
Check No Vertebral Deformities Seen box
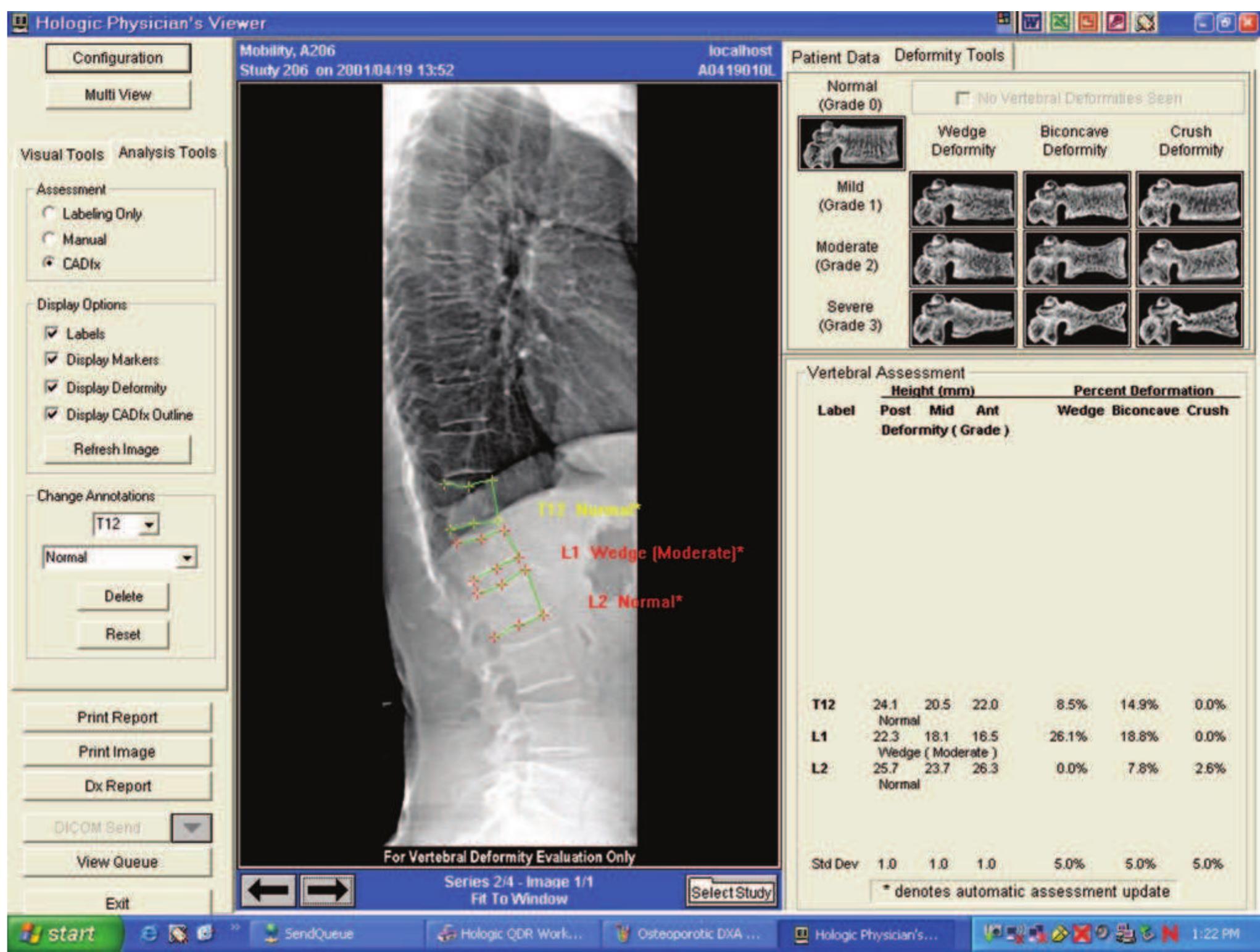[961, 98]
